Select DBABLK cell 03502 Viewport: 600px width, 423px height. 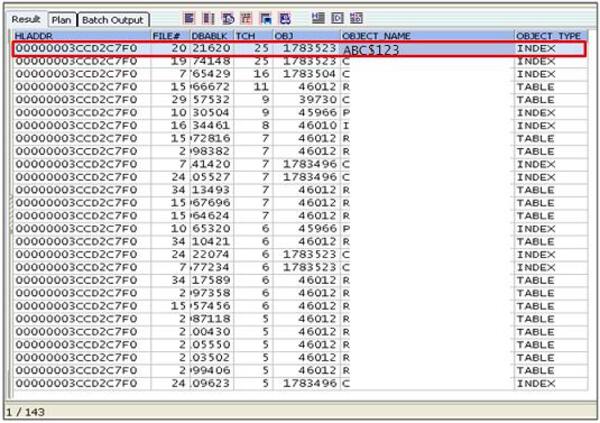point(212,358)
